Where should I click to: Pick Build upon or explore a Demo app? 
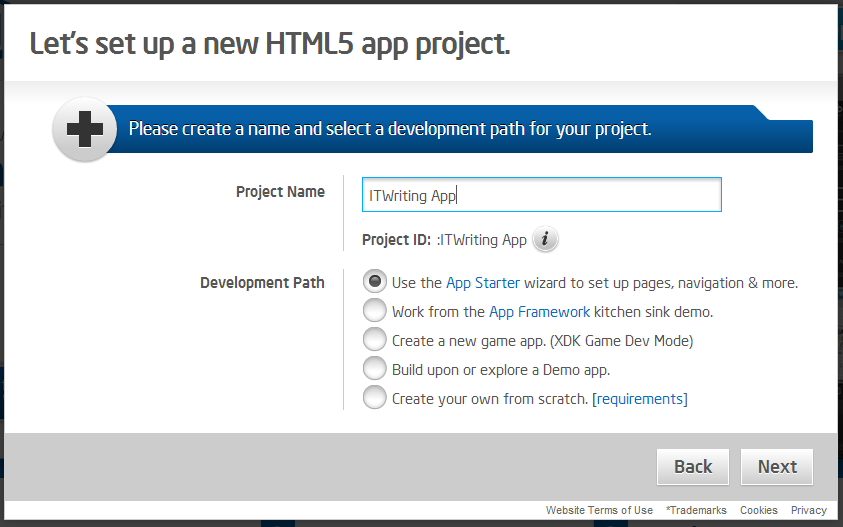tap(374, 368)
